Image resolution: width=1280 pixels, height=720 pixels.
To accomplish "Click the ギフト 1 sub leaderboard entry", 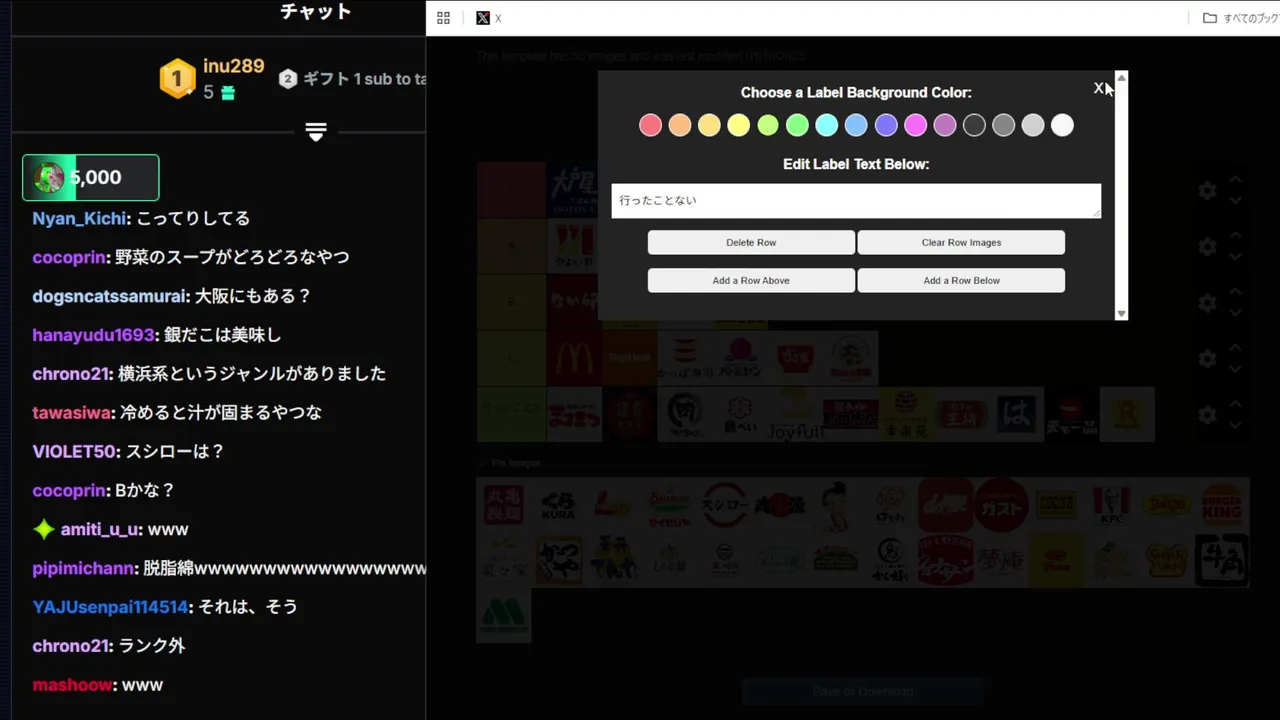I will click(x=352, y=79).
